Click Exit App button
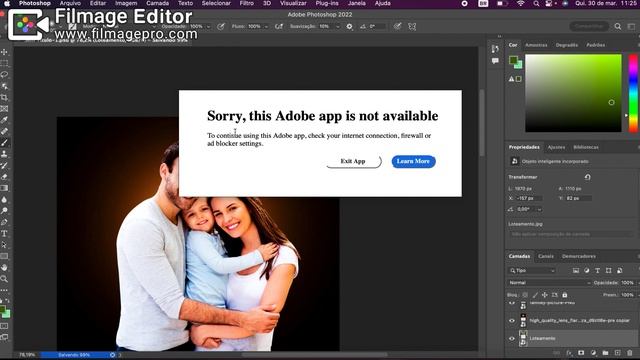 click(353, 161)
